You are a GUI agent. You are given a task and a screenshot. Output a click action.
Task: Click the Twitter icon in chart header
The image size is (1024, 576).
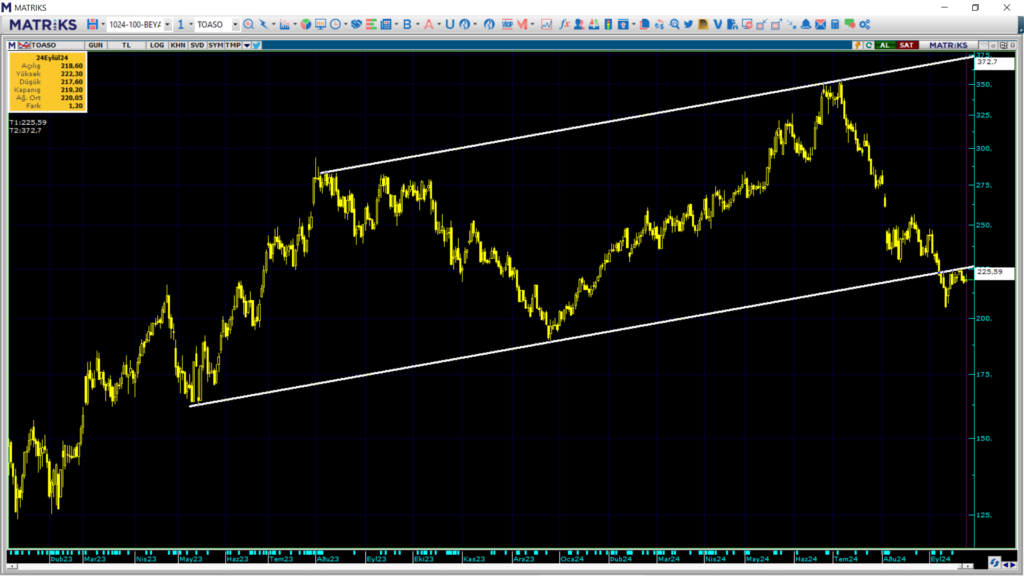click(x=257, y=45)
